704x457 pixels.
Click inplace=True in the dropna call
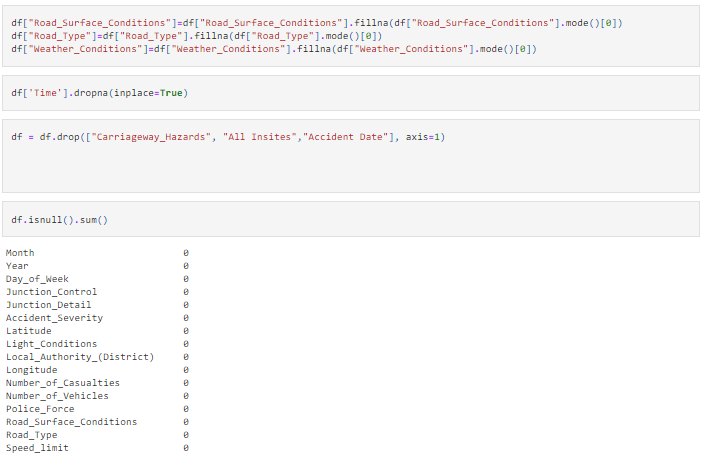coord(148,93)
